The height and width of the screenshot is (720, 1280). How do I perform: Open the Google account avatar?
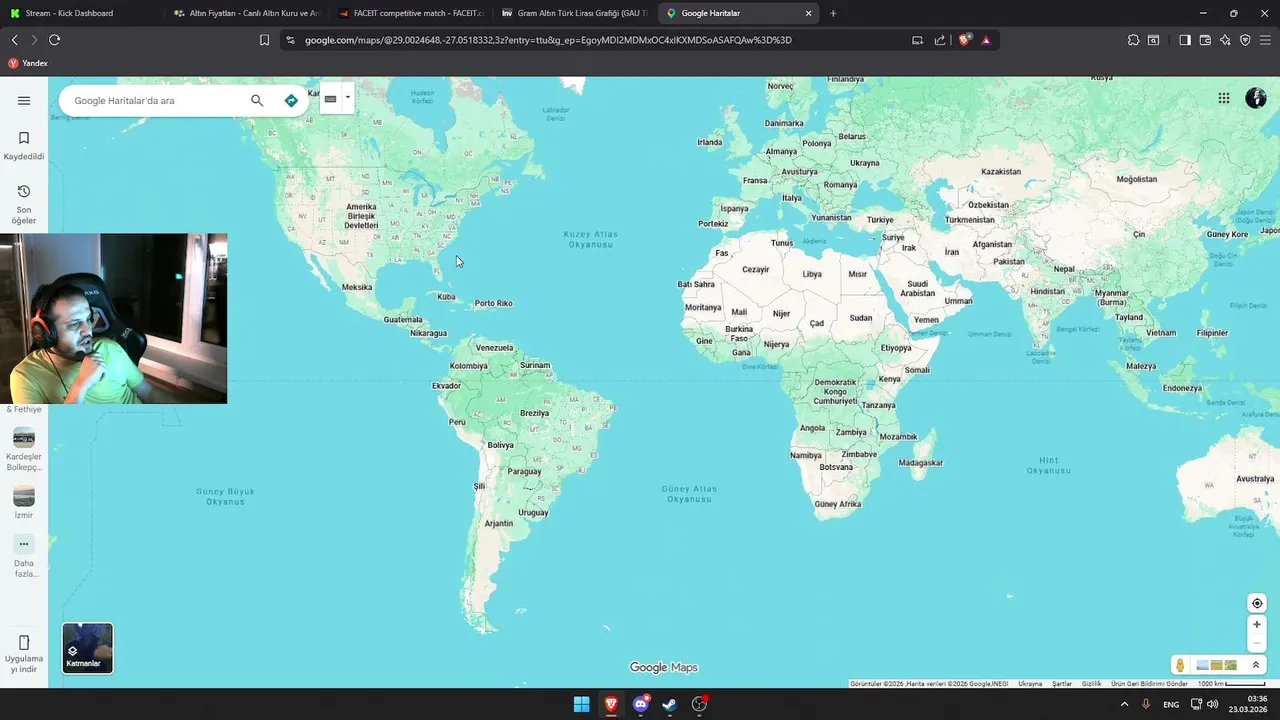1256,98
